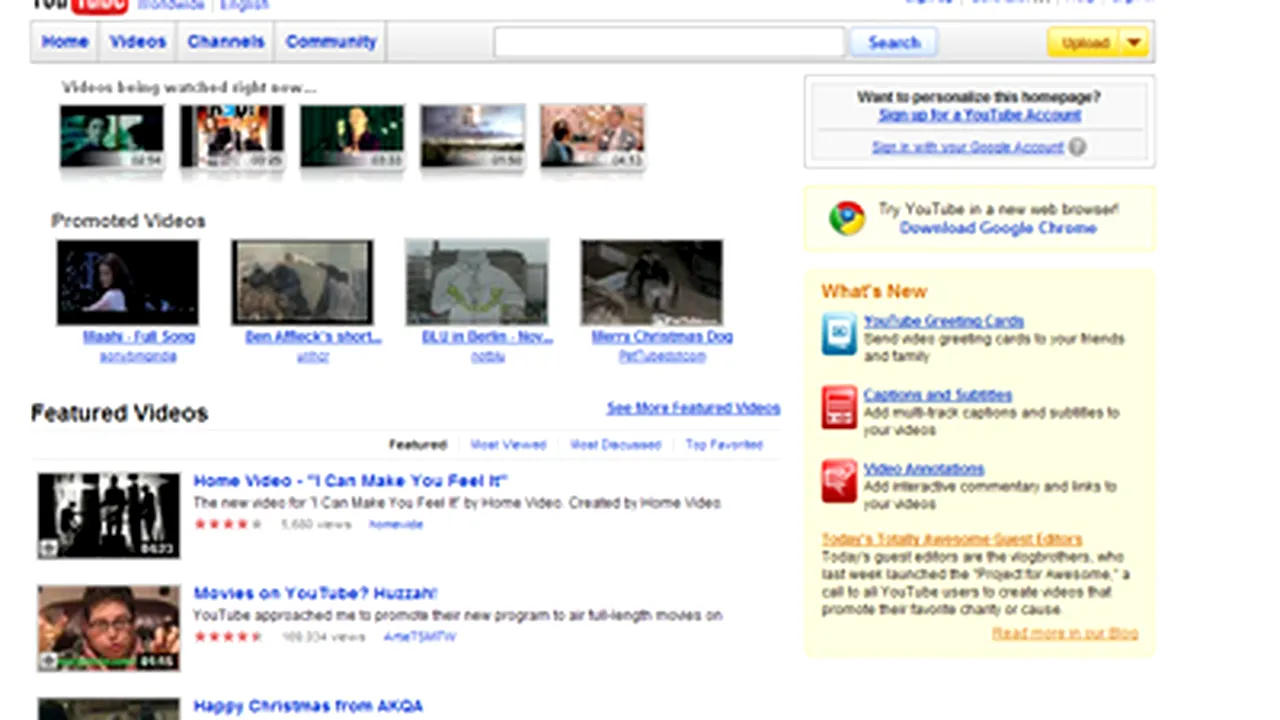Click the Upload button
Viewport: 1280px width, 720px height.
(x=1085, y=42)
